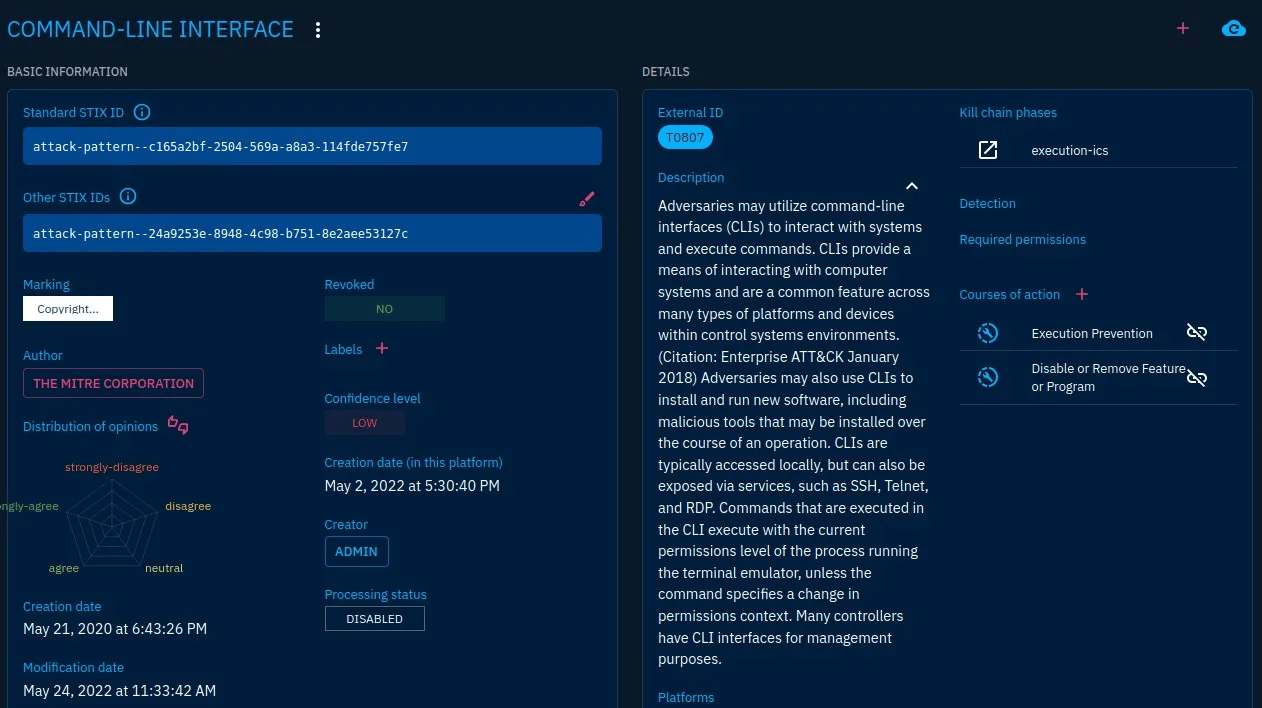Add a label with the plus icon
This screenshot has height=708, width=1262.
(381, 348)
